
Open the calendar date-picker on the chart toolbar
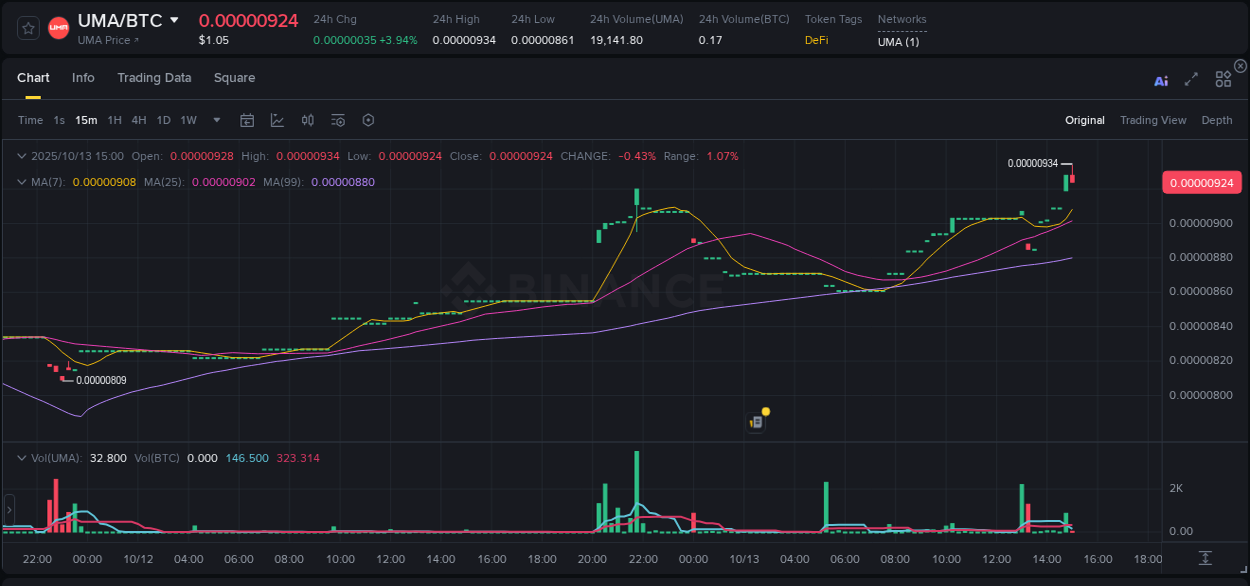[x=247, y=120]
